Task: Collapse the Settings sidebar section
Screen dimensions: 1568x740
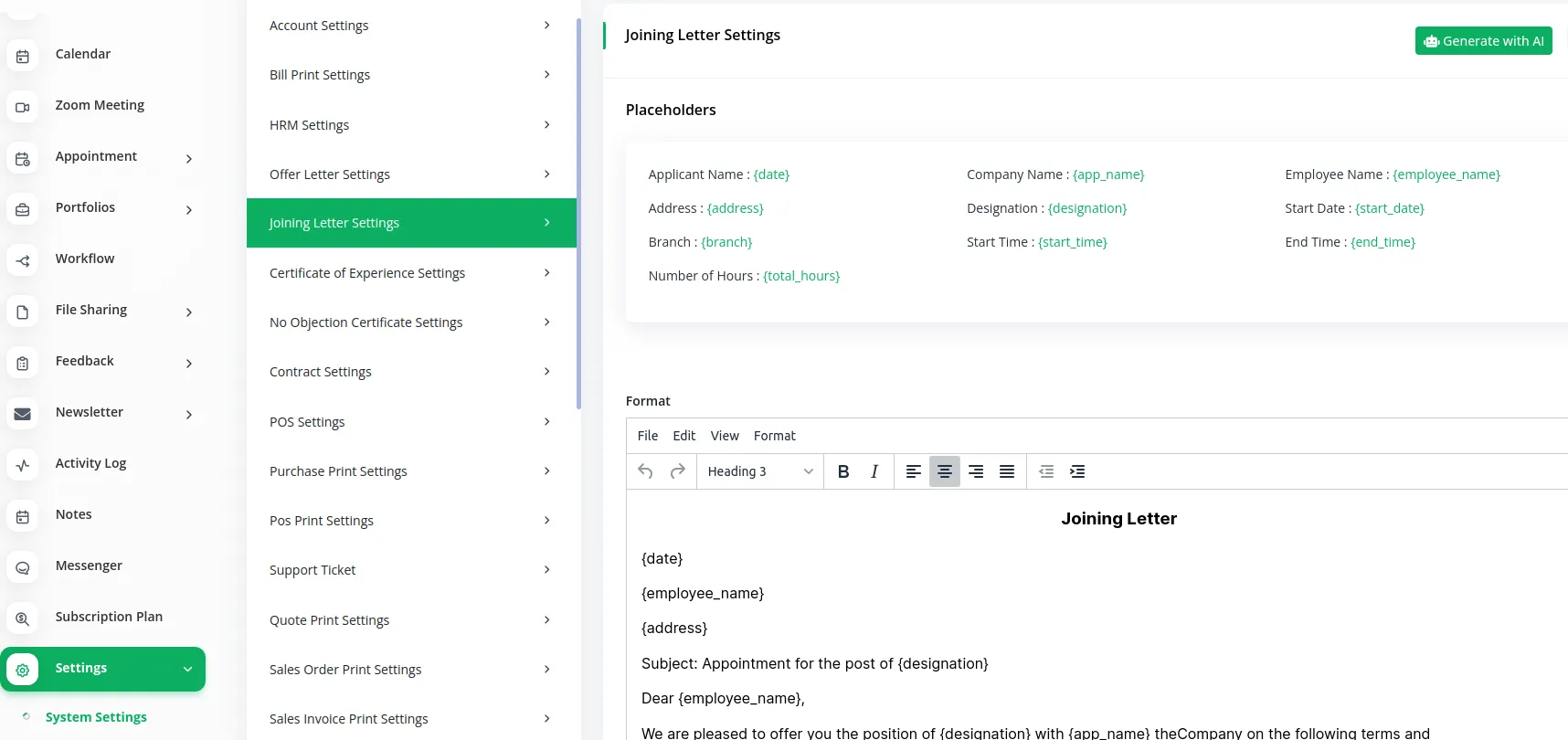Action: 187,669
